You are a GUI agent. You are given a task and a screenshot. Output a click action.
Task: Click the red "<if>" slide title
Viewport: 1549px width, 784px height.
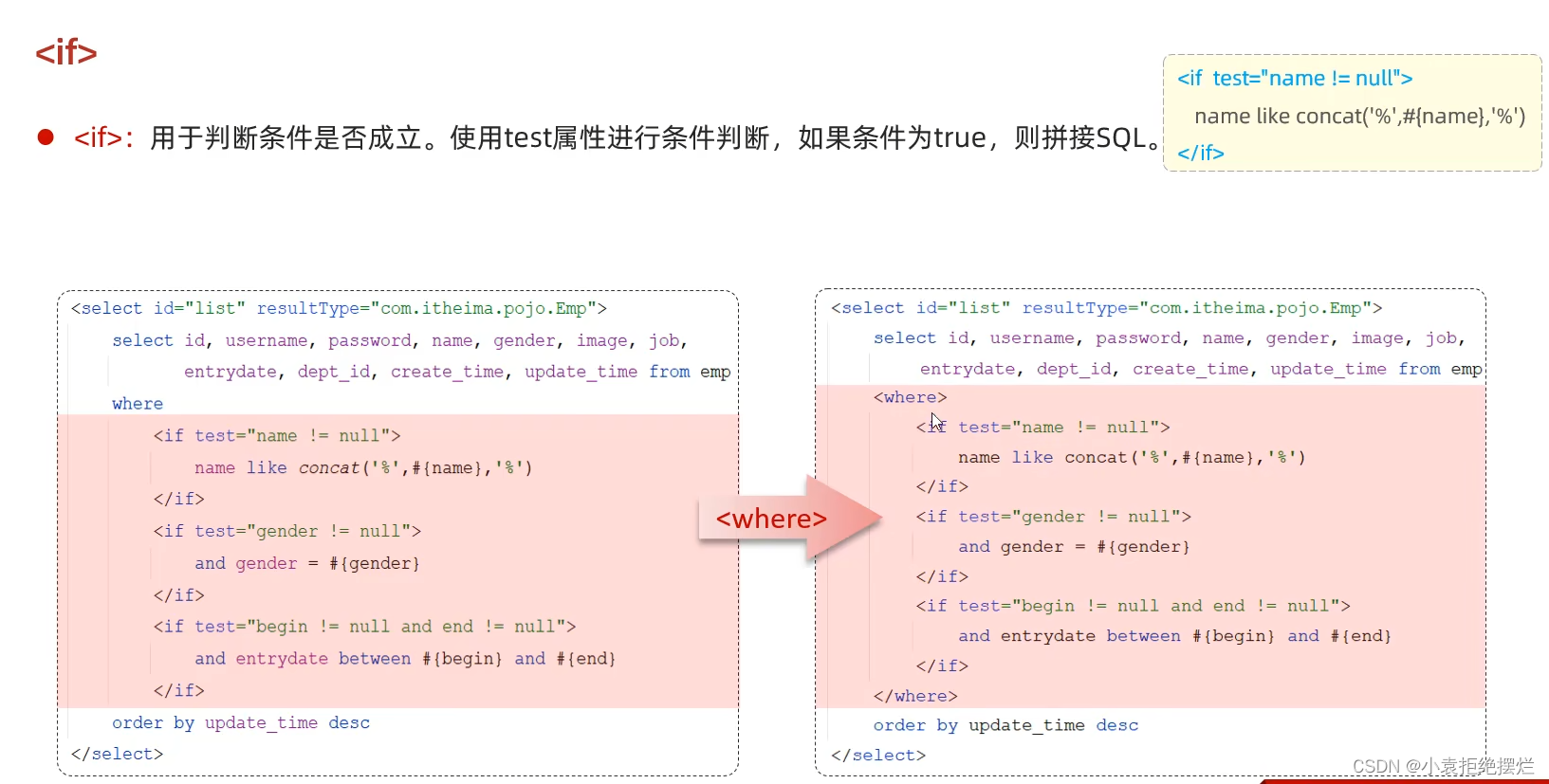tap(66, 52)
